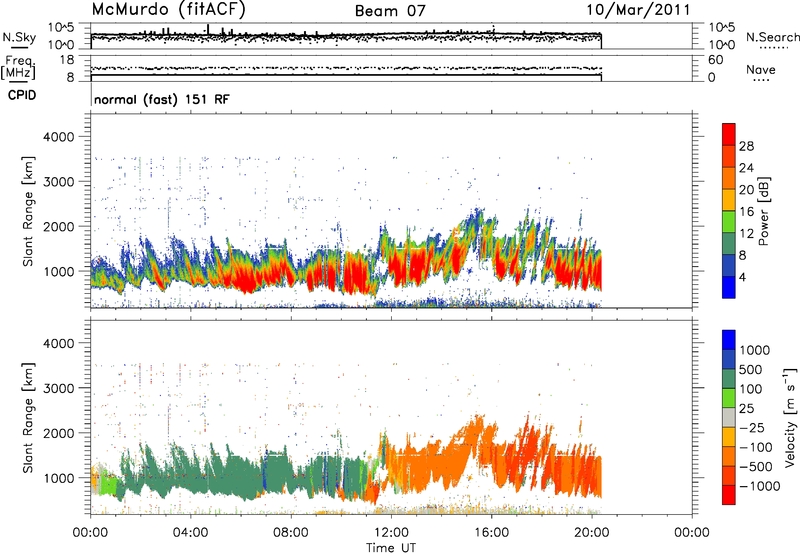Image resolution: width=800 pixels, height=554 pixels.
Task: Click the '500' label on velocity color bar
Action: pyautogui.click(x=751, y=369)
